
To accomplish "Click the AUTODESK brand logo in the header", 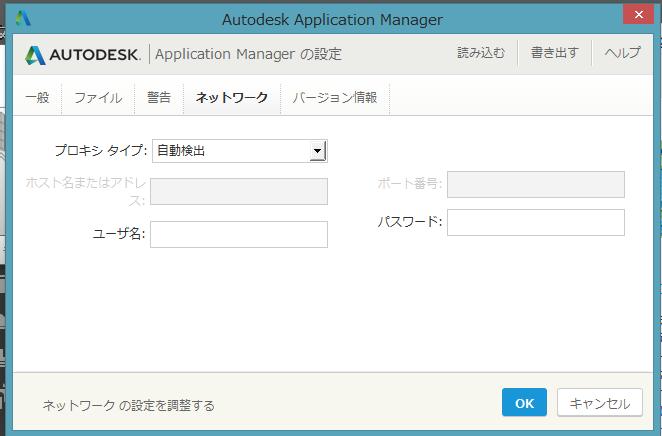I will coord(82,54).
